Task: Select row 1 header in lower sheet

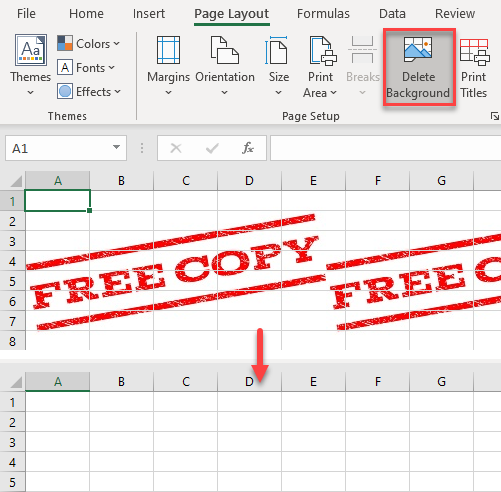Action: pyautogui.click(x=12, y=402)
